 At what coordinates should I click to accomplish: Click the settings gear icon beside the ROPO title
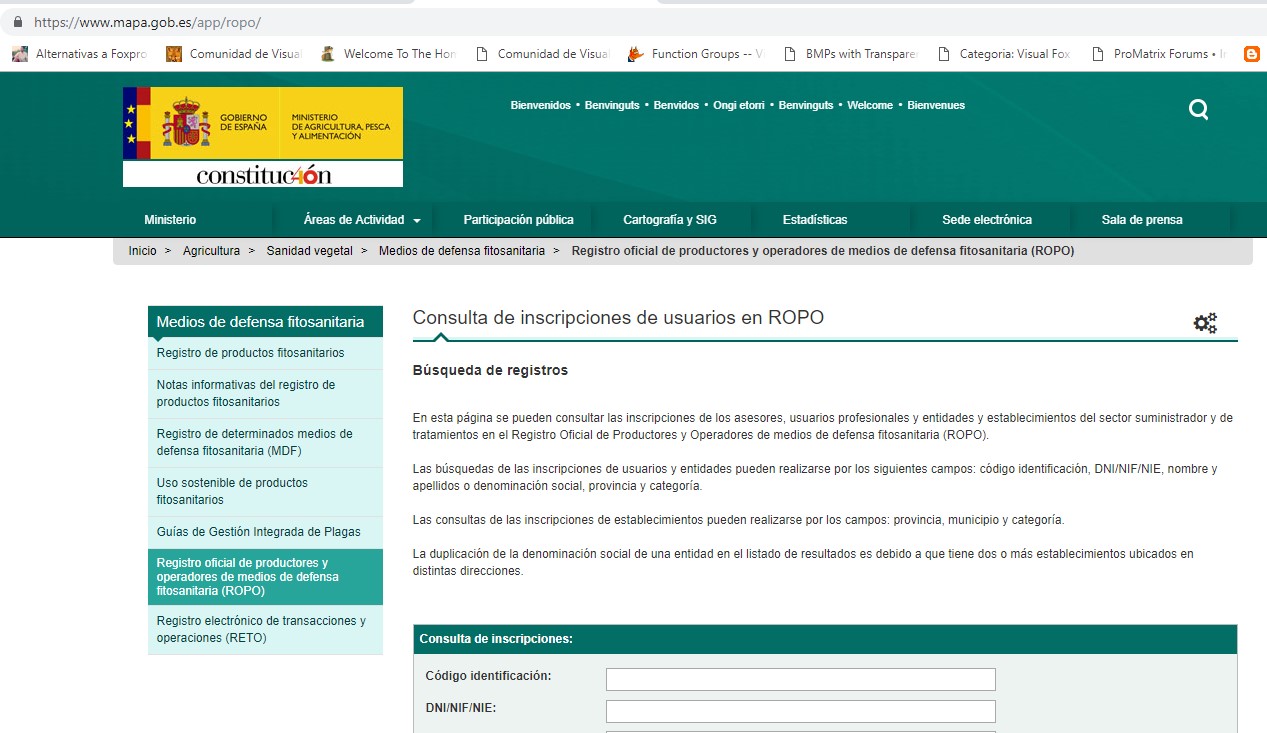click(1205, 322)
